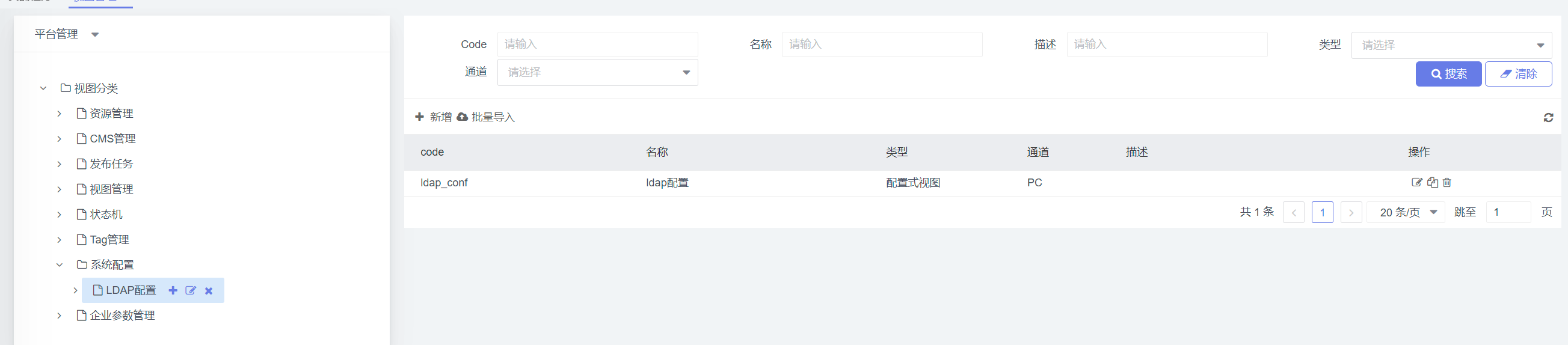Click the 通道 column header
The image size is (1568, 345).
click(1038, 152)
